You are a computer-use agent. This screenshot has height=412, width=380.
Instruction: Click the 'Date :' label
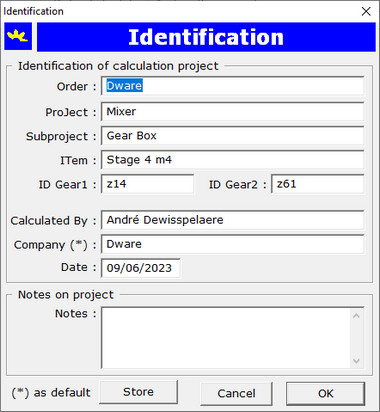pos(79,267)
